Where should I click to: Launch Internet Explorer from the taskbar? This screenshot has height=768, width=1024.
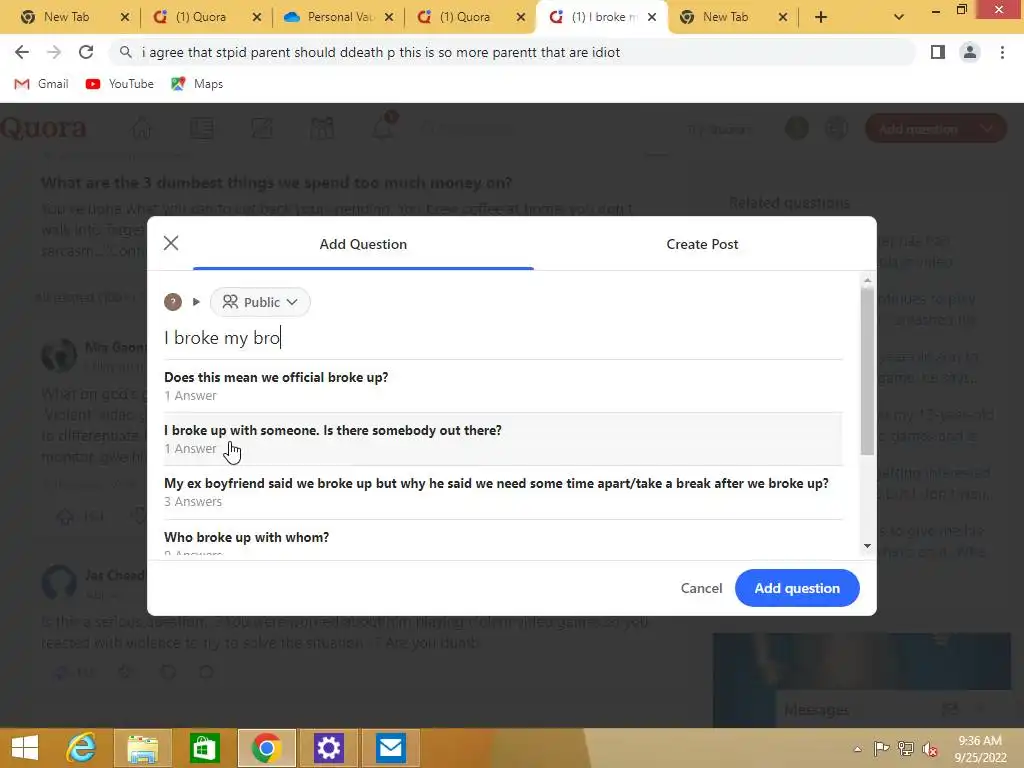coord(81,748)
